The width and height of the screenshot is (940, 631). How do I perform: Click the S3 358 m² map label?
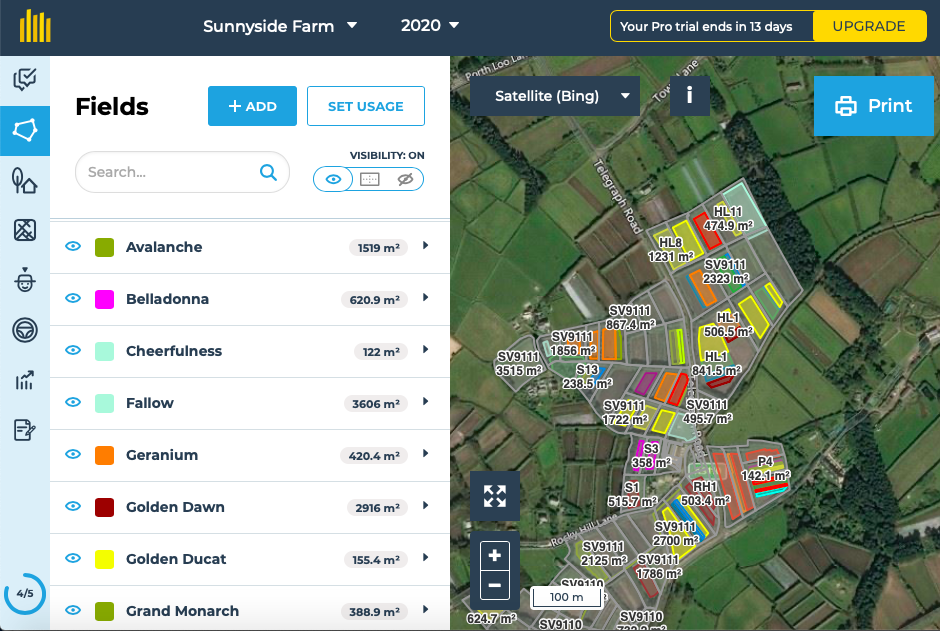point(651,455)
